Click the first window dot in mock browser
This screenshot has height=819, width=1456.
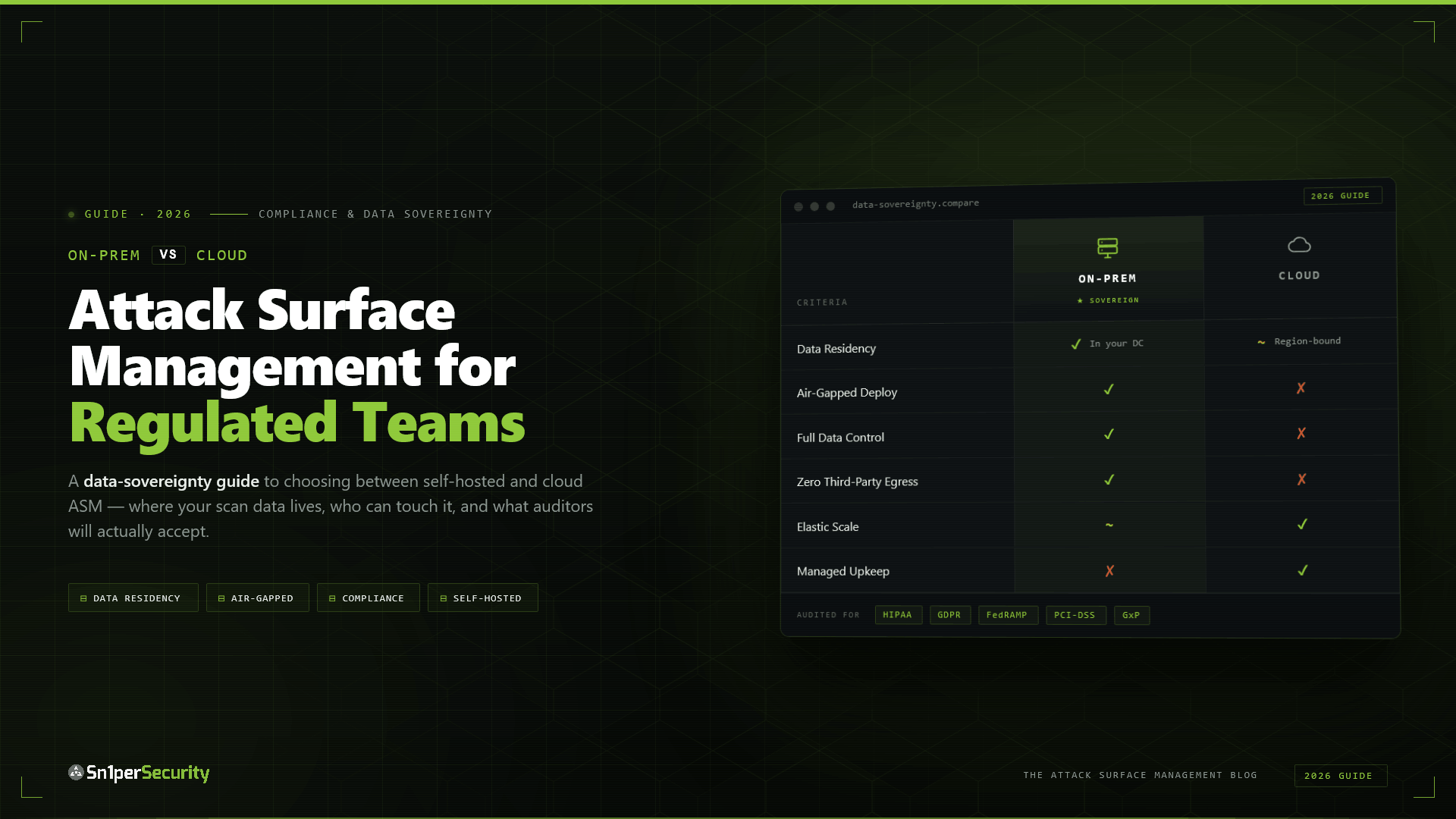click(799, 207)
